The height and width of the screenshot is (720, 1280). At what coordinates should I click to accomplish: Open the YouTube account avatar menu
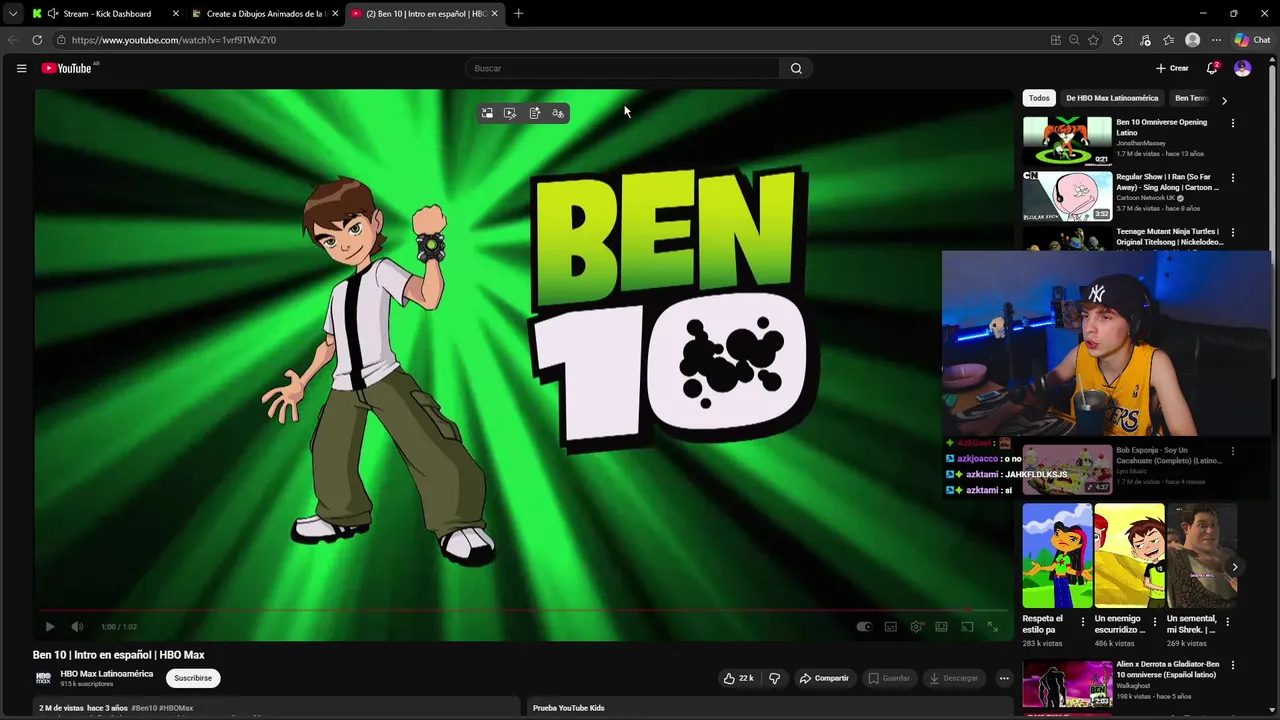1242,68
